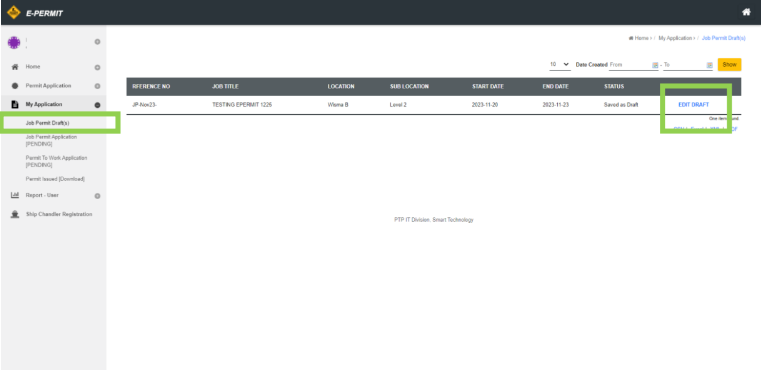The image size is (761, 370).
Task: Open the rows-per-page dropdown showing 10
Action: pos(560,65)
